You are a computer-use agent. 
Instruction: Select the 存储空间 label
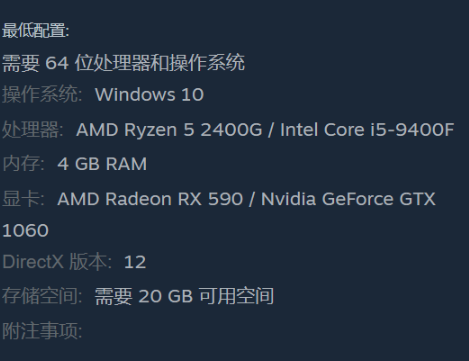pos(42,296)
